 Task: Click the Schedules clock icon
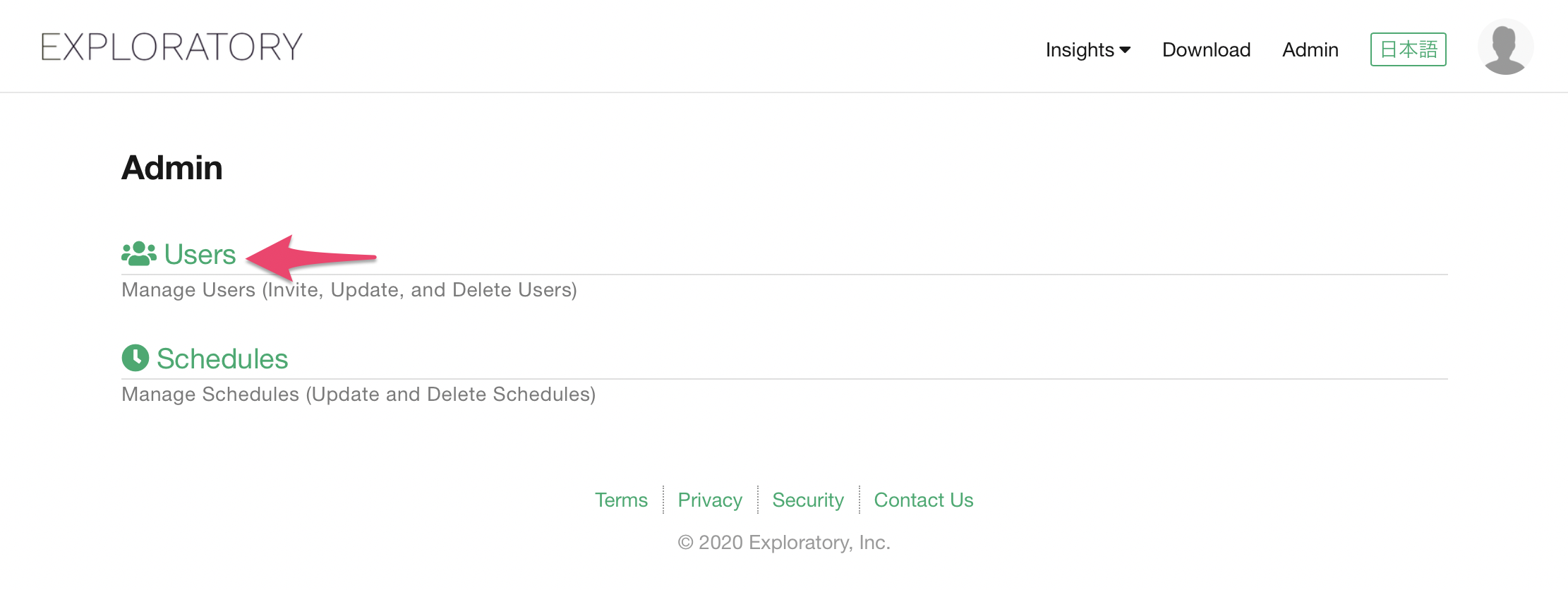(x=135, y=358)
